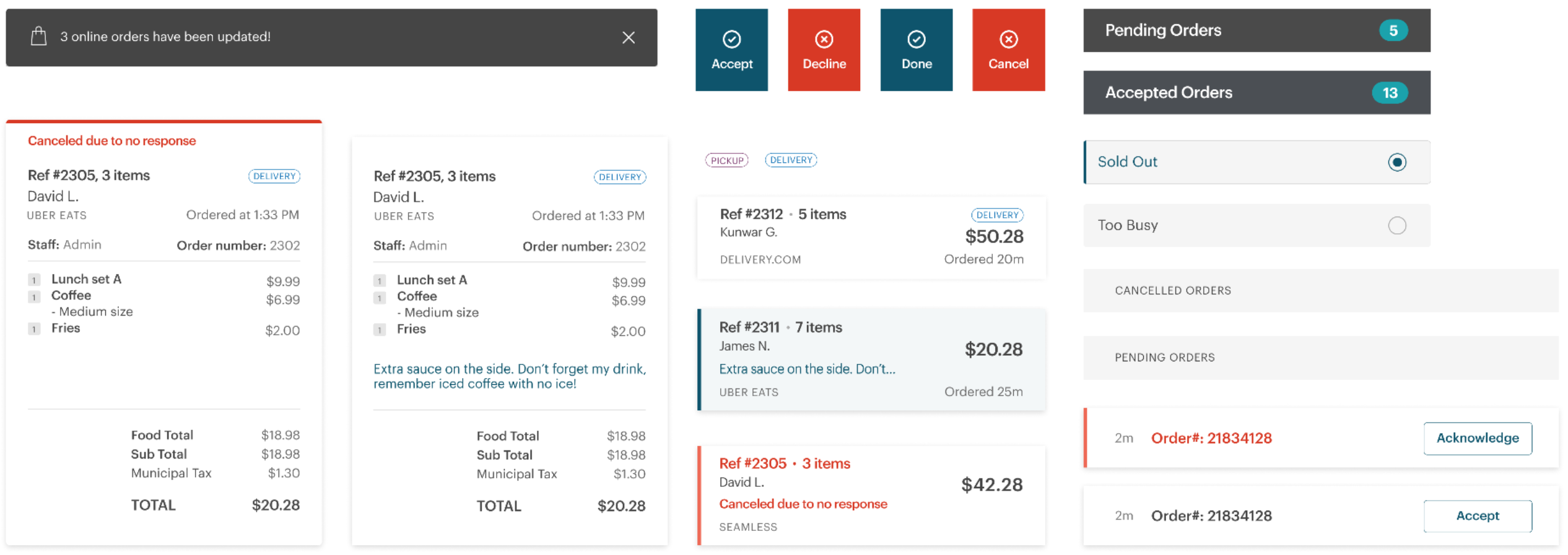Screen dimensions: 1568x555
Task: Acknowledge order 21834128
Action: coord(1477,438)
